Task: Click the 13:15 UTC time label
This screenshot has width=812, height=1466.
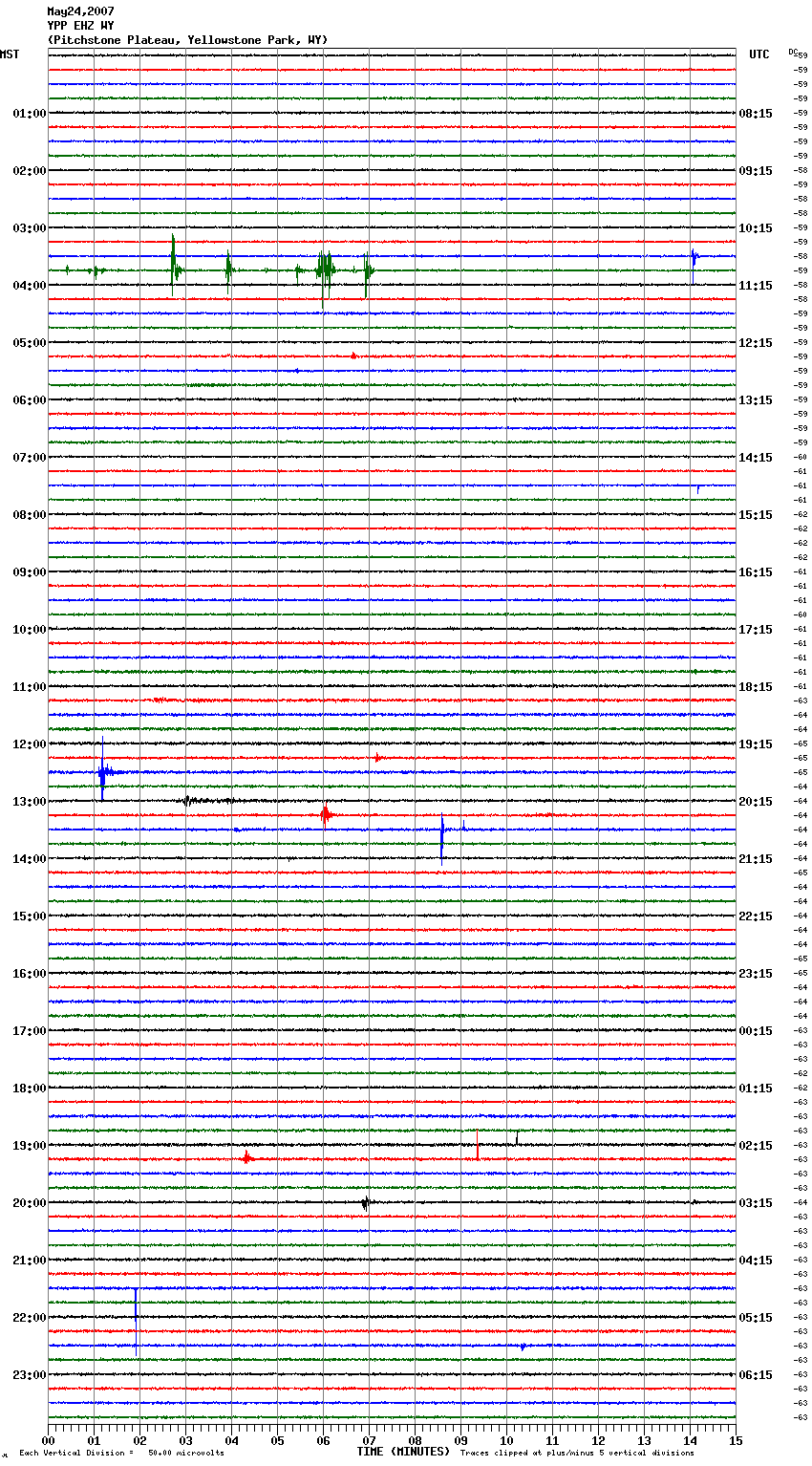Action: (x=756, y=400)
